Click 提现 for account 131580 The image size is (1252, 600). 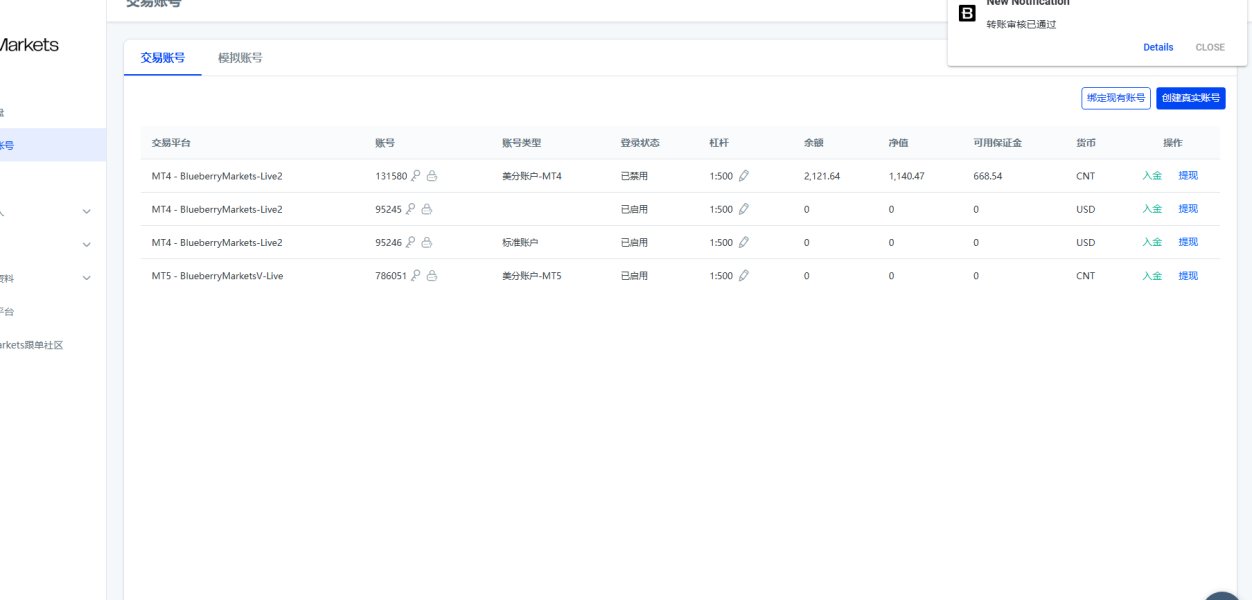point(1188,176)
